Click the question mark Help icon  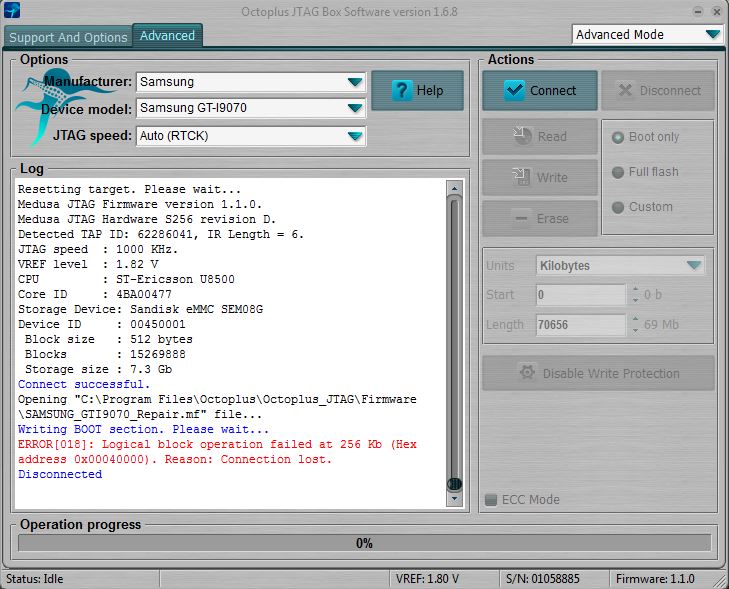tap(402, 90)
